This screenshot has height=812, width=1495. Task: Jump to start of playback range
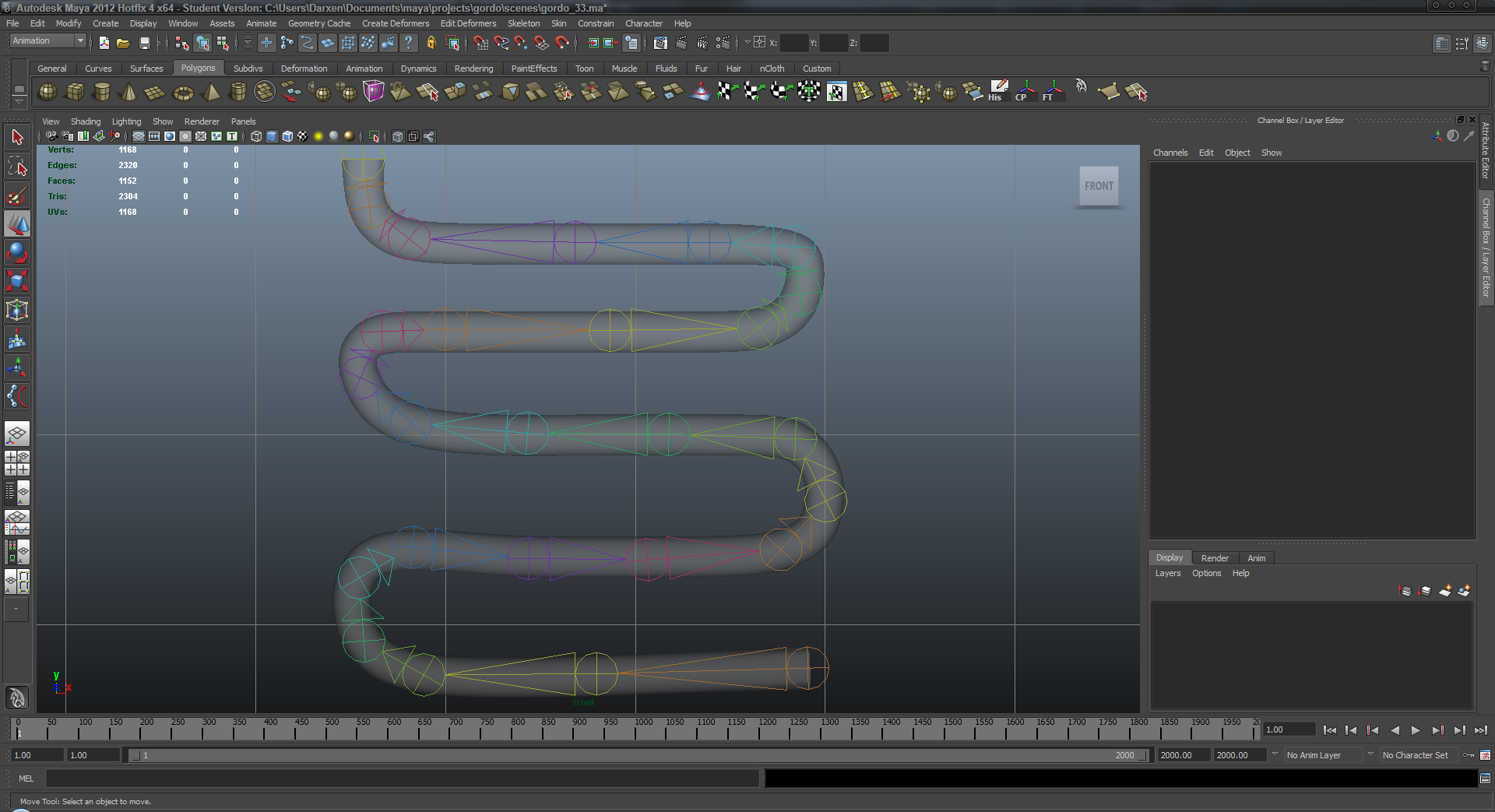coord(1329,730)
